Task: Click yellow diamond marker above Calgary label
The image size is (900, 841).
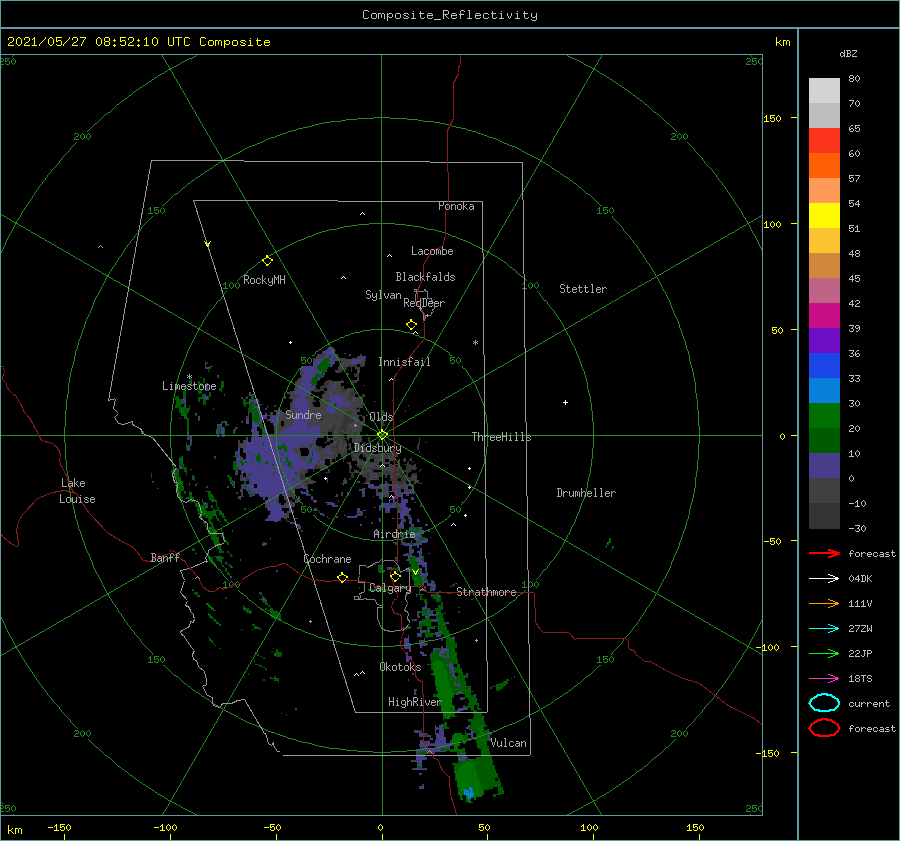Action: click(395, 576)
